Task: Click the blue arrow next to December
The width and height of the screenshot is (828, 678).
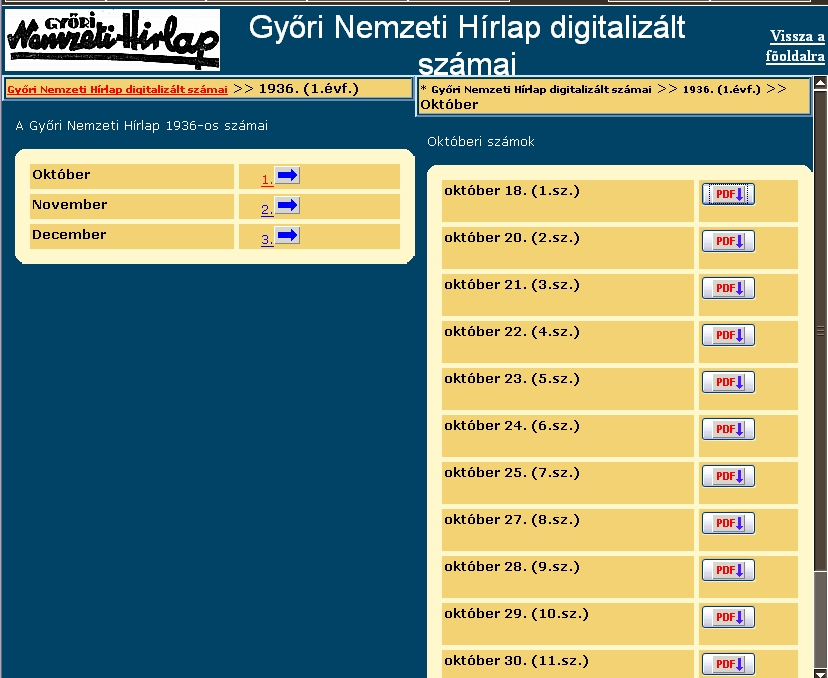Action: coord(287,235)
